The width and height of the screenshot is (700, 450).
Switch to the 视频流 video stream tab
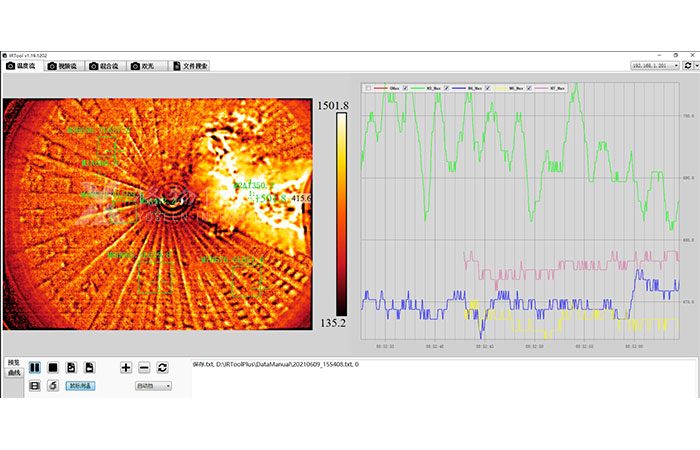coord(63,66)
